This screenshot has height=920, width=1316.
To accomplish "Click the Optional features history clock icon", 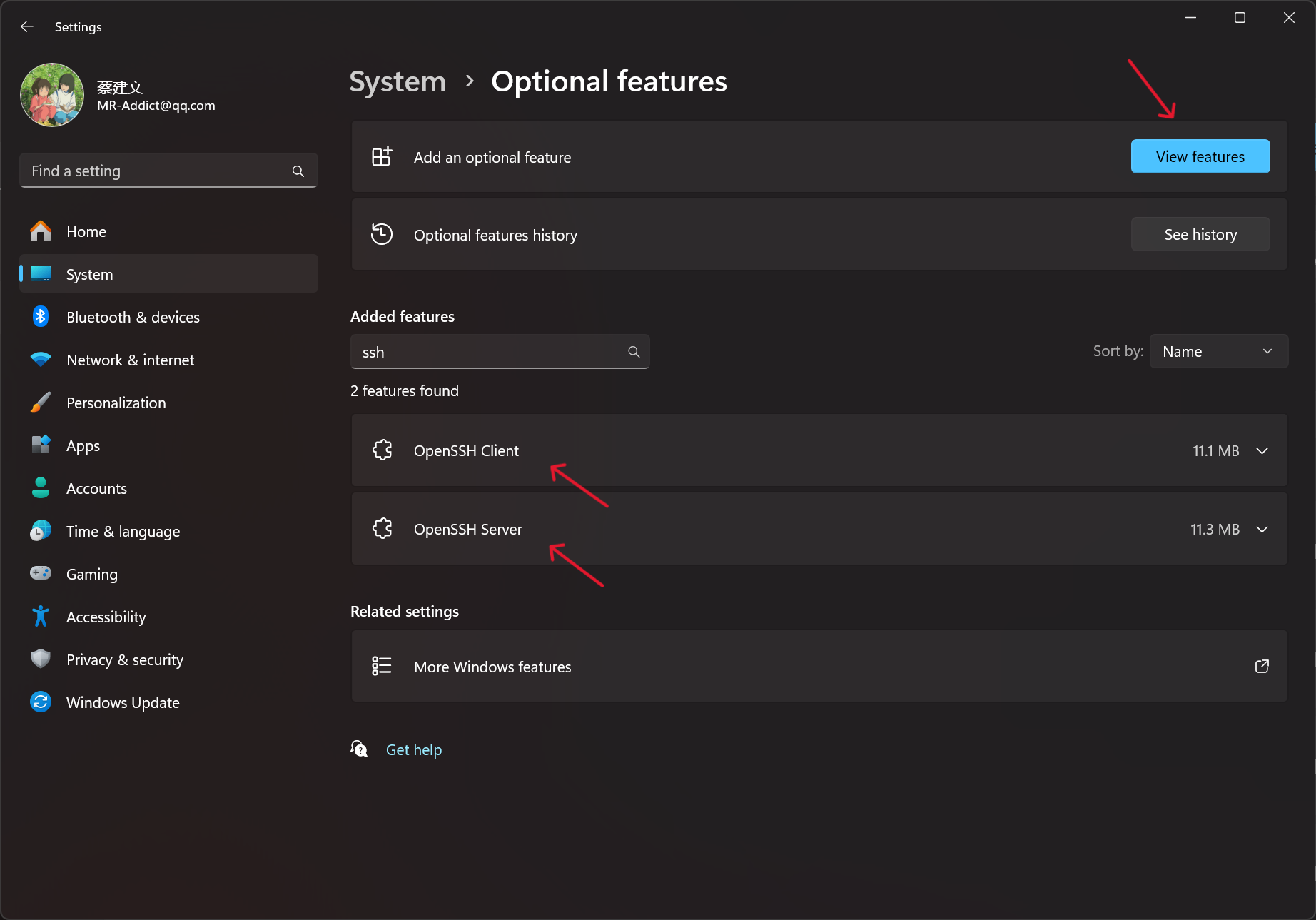I will point(382,234).
